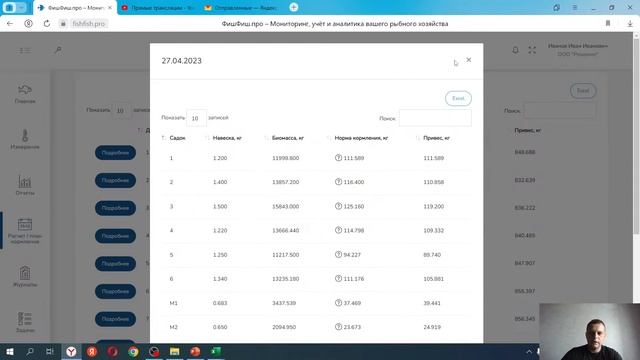Focus the Поиск search field in dialog
Screen dimensions: 640x360
[x=435, y=118]
